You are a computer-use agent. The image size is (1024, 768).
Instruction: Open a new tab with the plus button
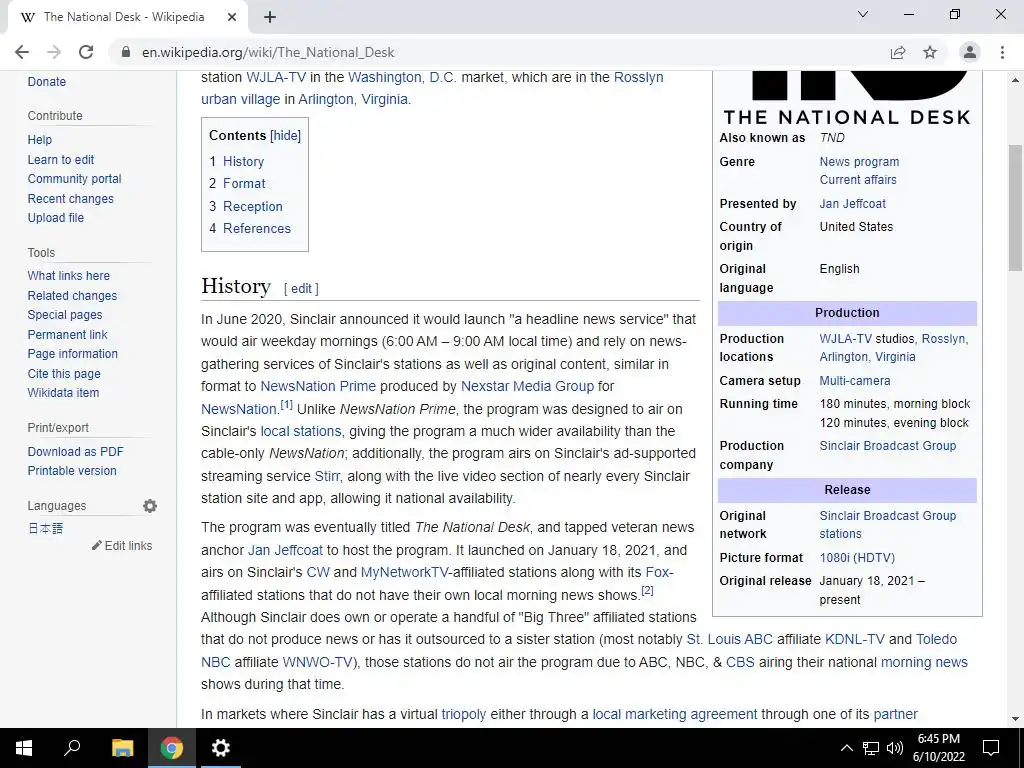(x=270, y=17)
